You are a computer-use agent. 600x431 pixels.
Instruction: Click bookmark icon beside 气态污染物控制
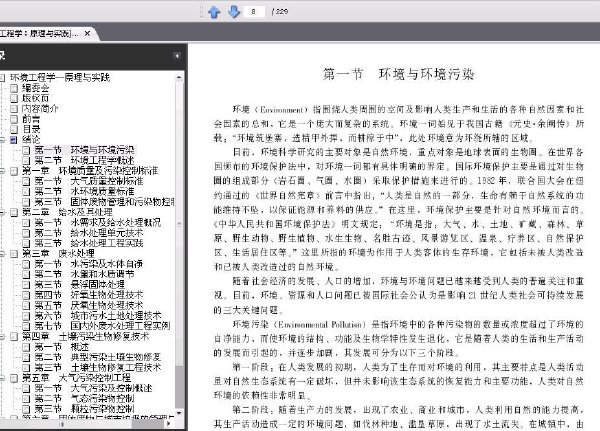(26, 398)
